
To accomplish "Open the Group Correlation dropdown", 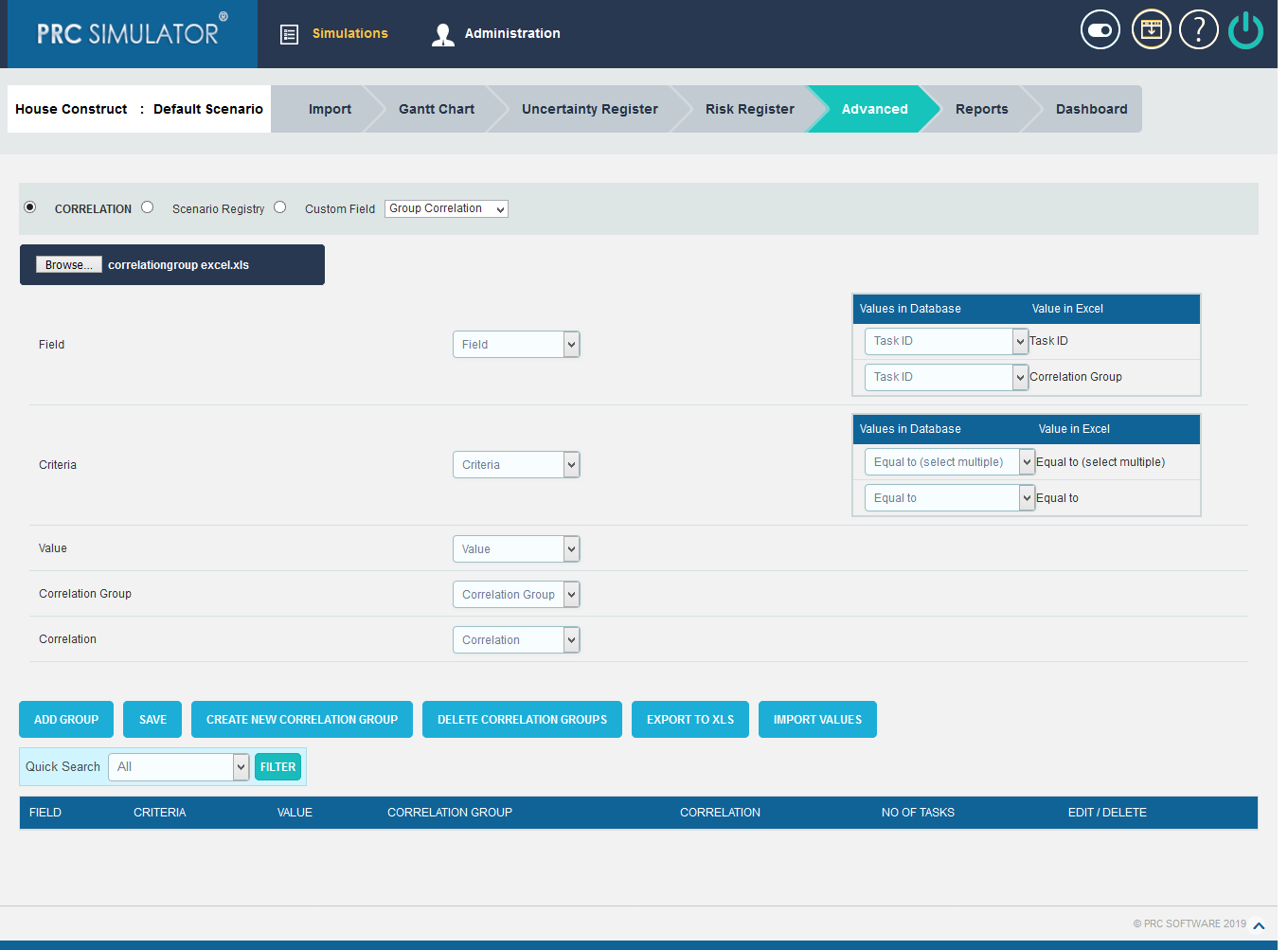I will click(x=445, y=208).
